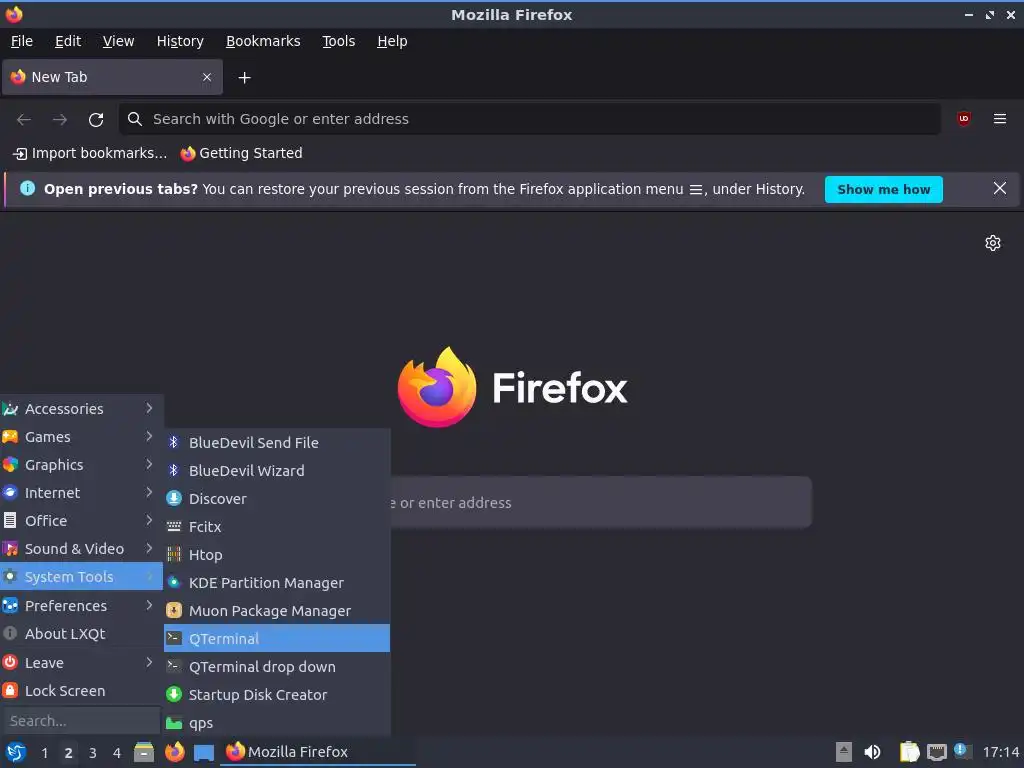Click the show desktop panel icon

pos(204,753)
